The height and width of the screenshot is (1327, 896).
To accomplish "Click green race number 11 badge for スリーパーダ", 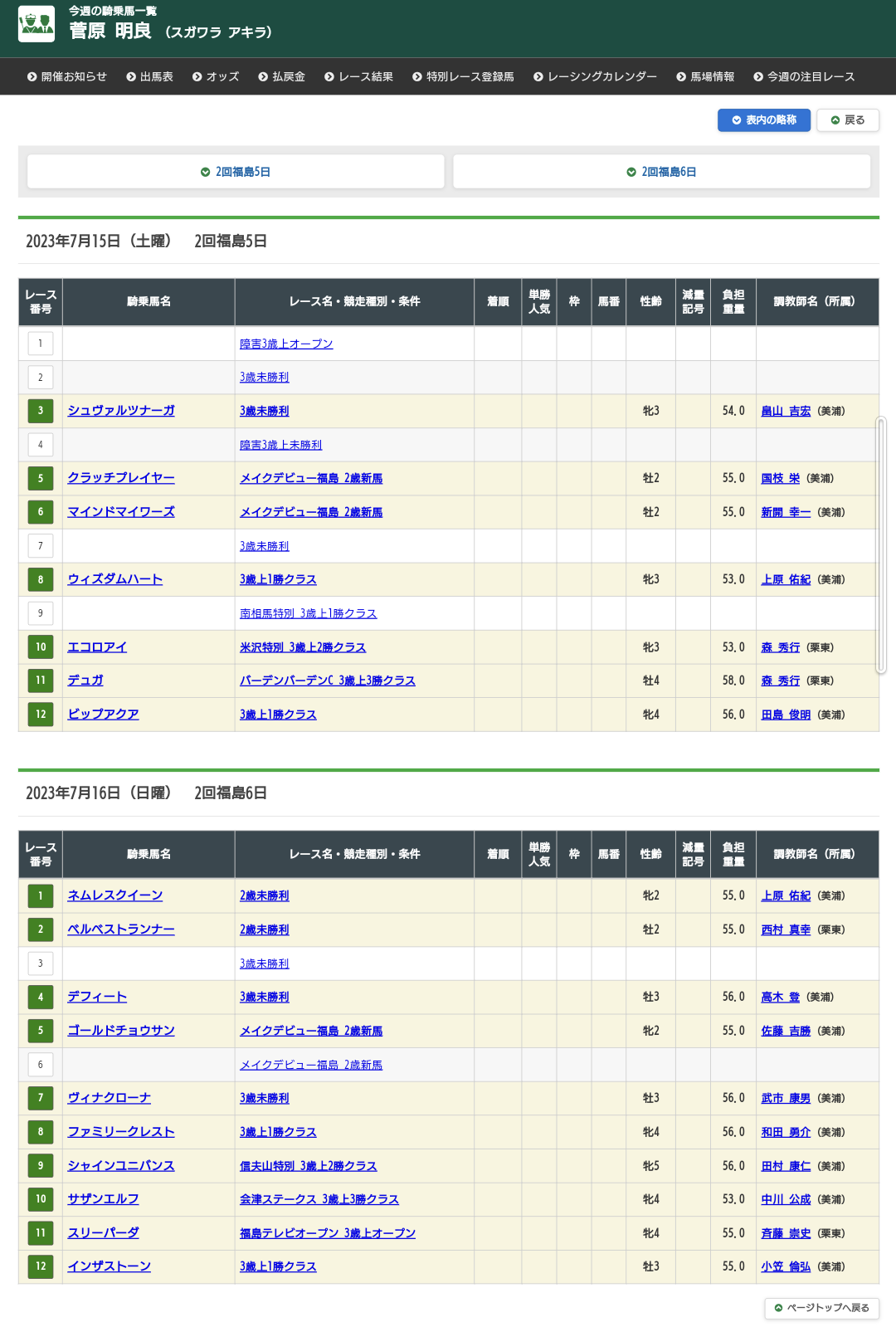I will click(x=41, y=1233).
